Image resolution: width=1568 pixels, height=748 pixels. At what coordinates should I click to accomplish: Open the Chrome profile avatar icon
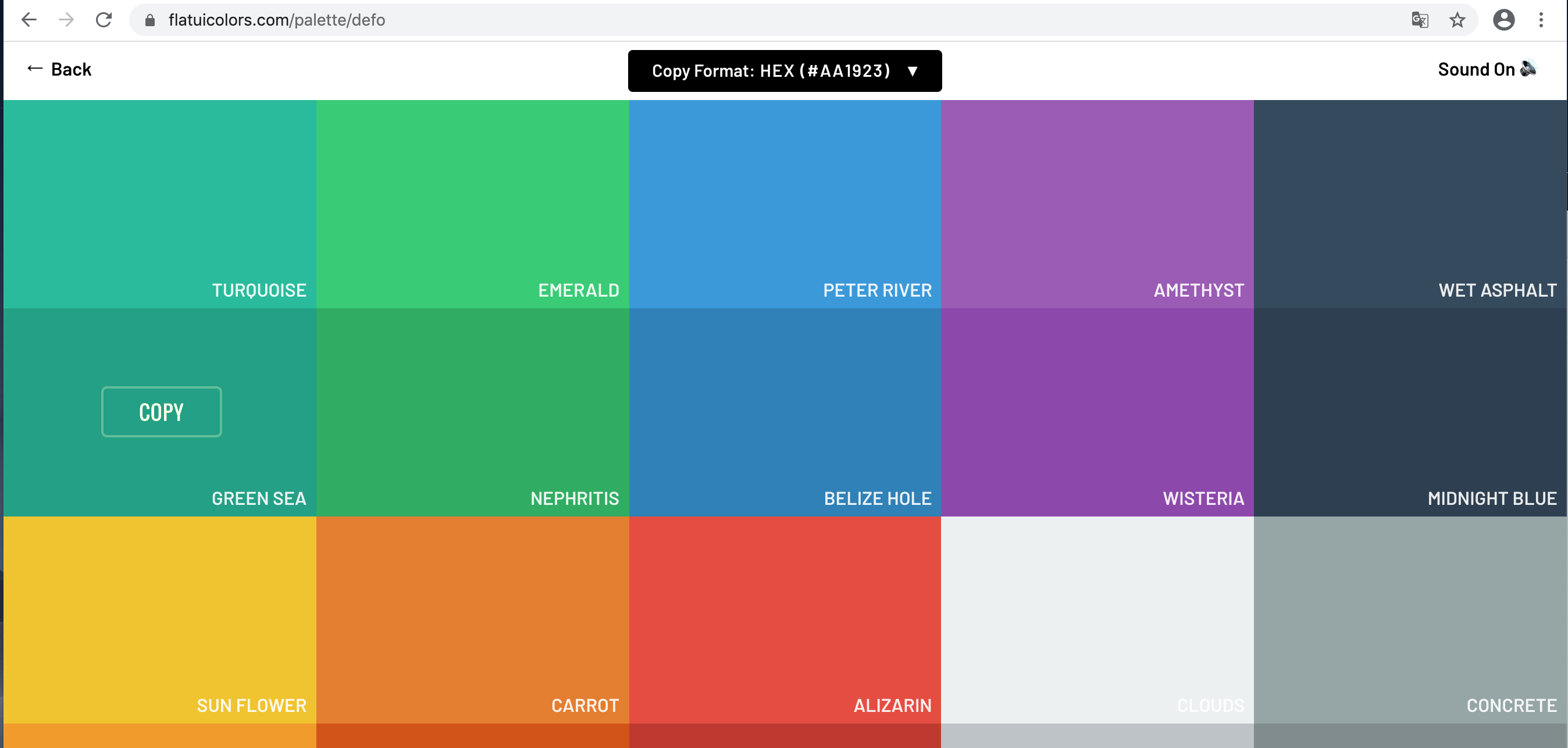[x=1503, y=20]
